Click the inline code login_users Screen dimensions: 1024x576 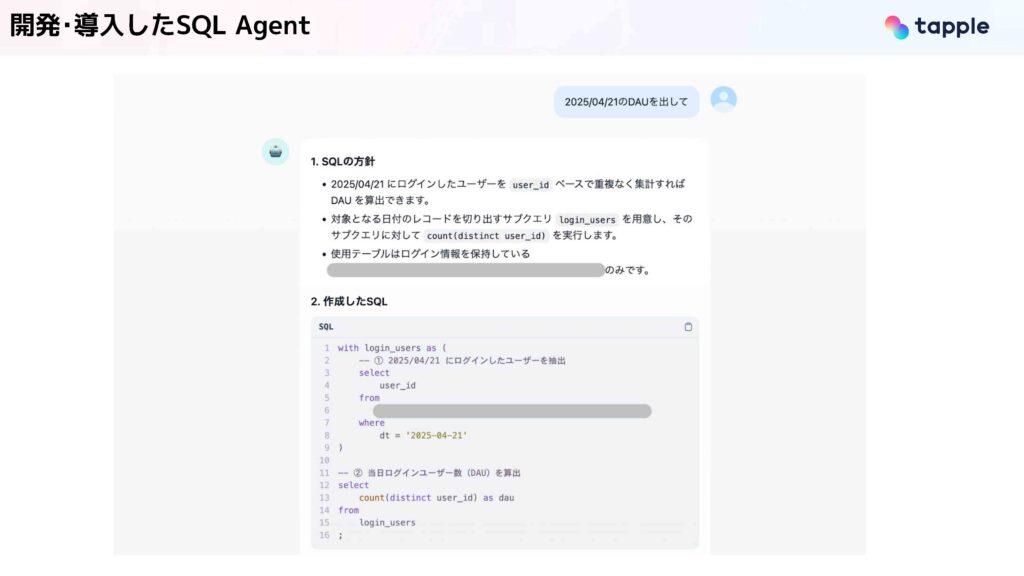587,219
